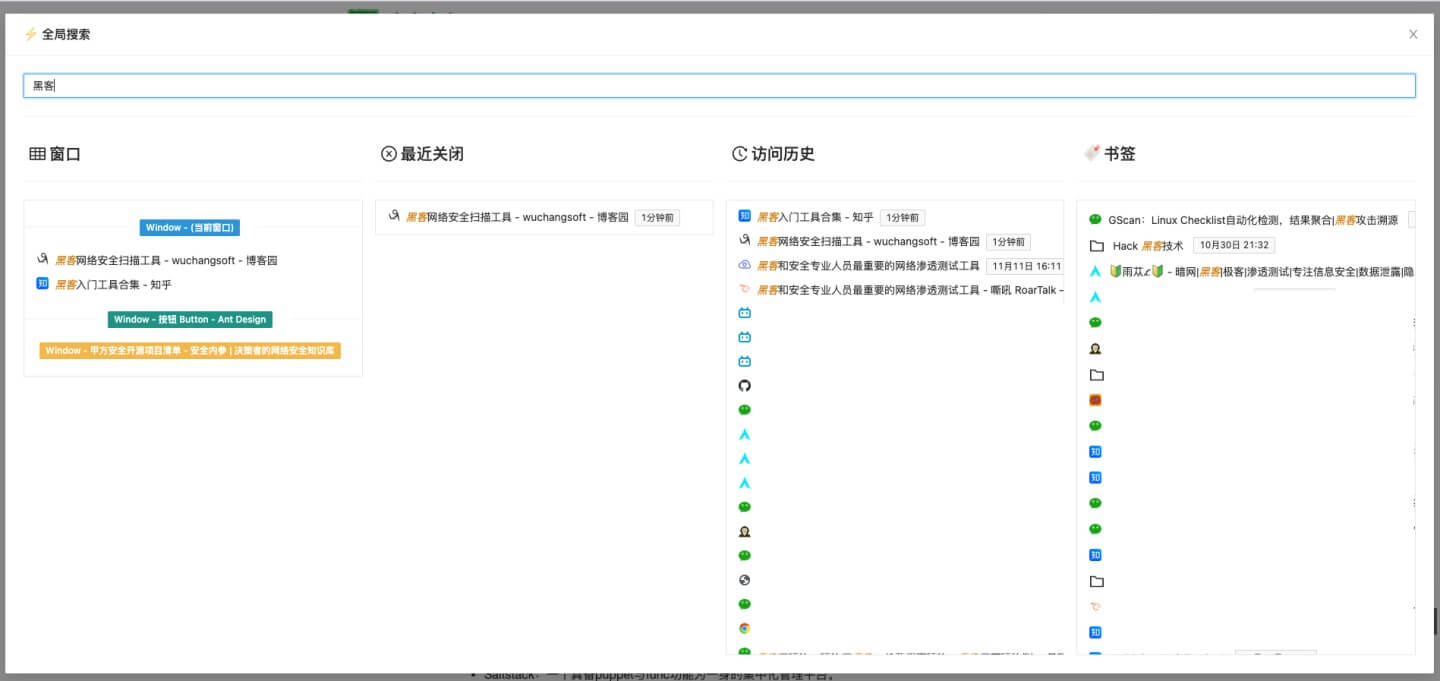Close the 全局搜索 dialog

tap(1413, 34)
